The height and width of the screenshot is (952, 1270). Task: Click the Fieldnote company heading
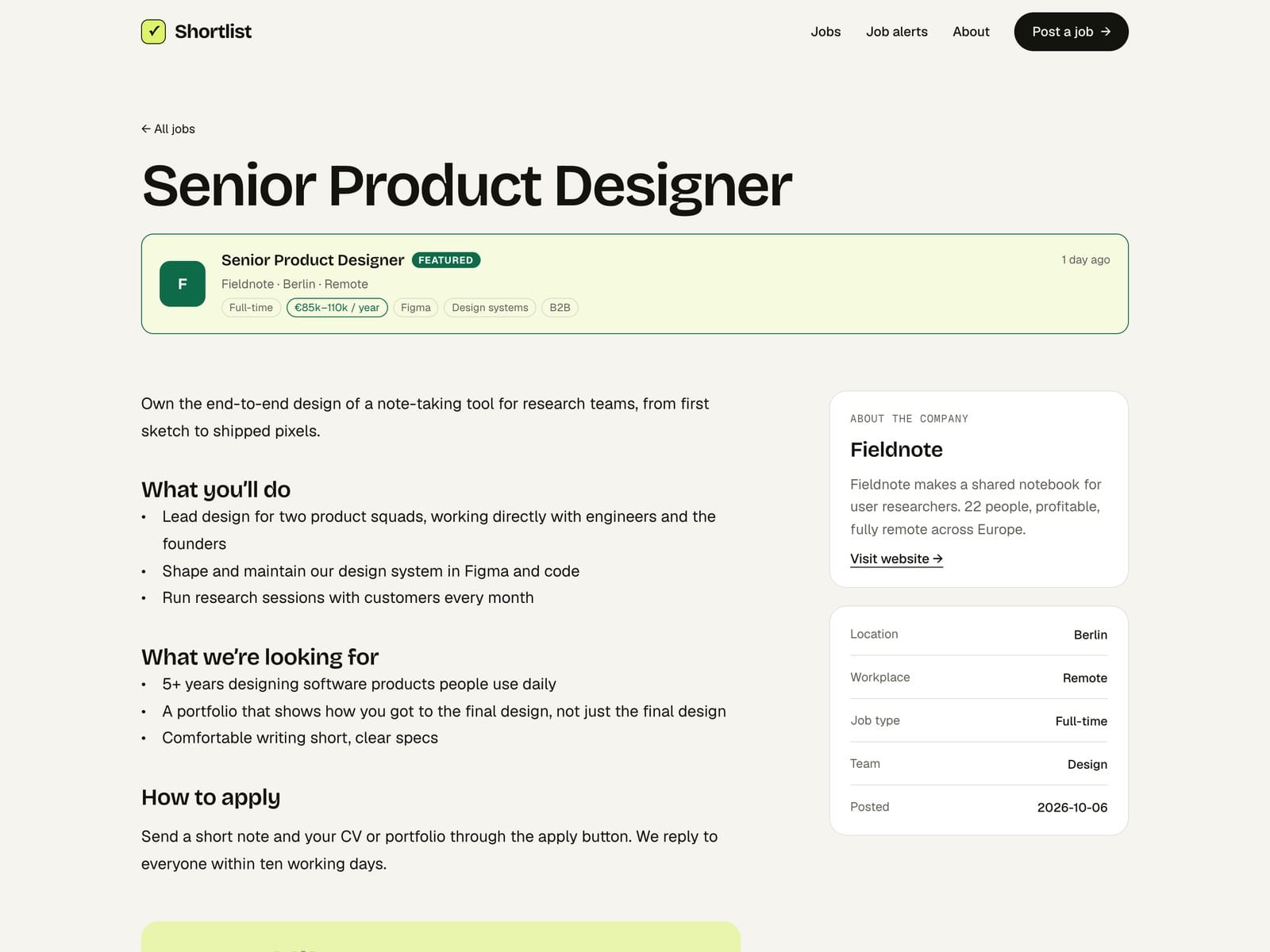click(896, 450)
